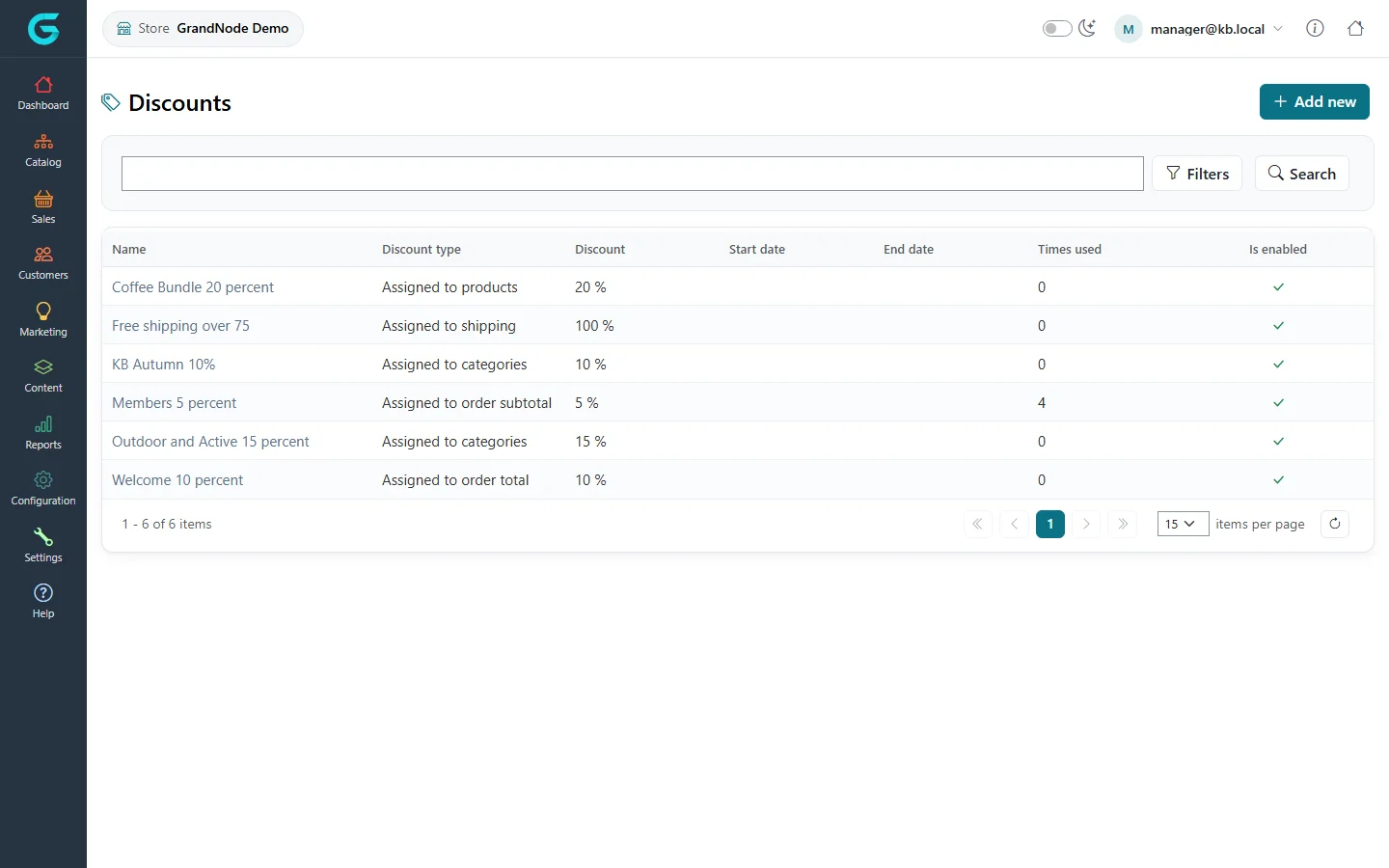Screen dimensions: 1389x868
Task: Open the Welcome 10 percent discount
Action: tap(177, 480)
